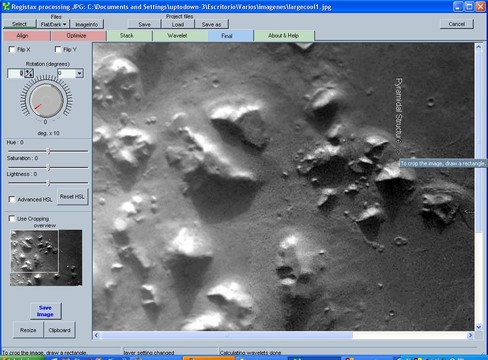Enable the Flip Y checkbox
The height and width of the screenshot is (360, 488).
58,49
